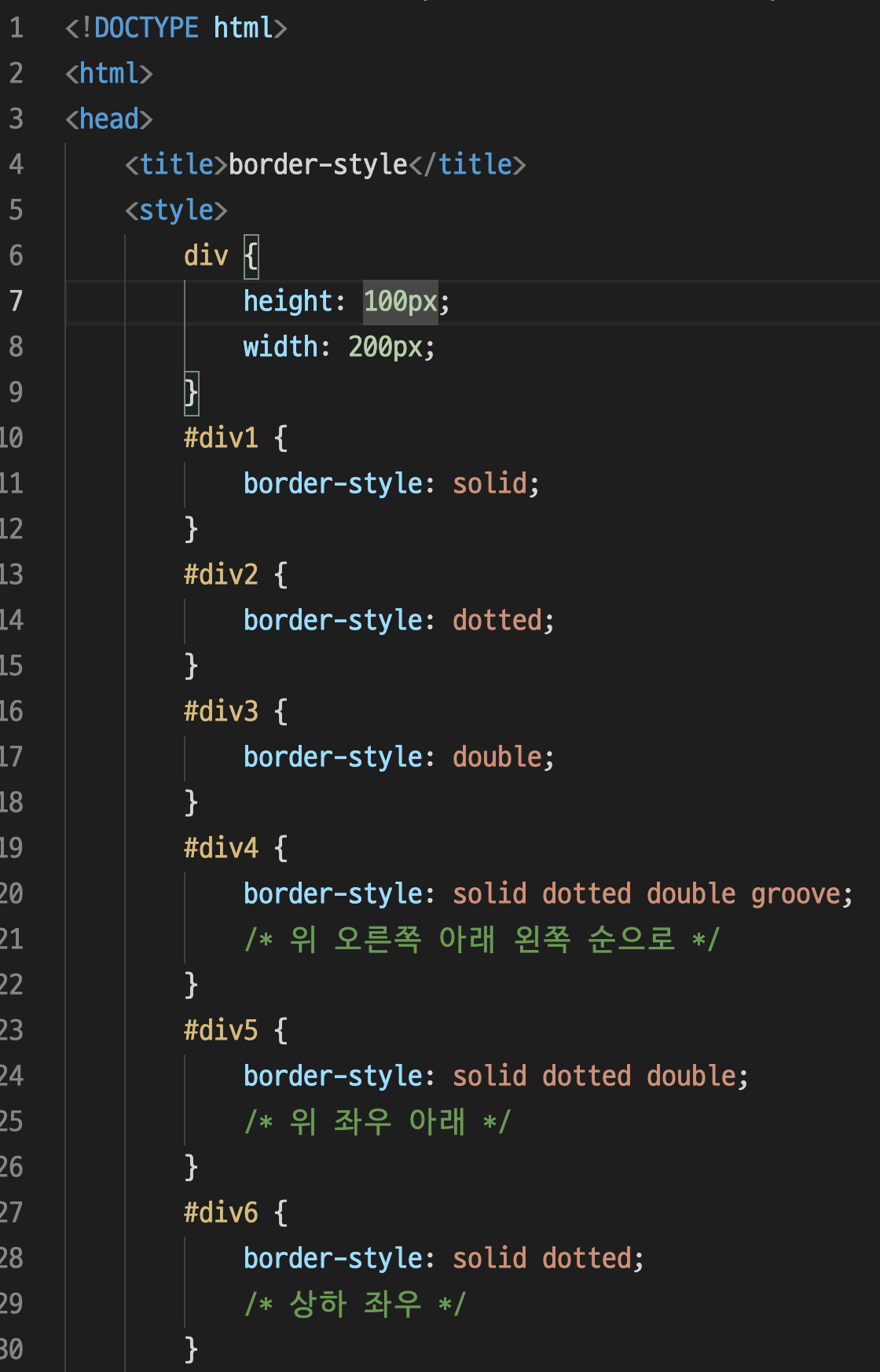The height and width of the screenshot is (1372, 880).
Task: Click the DOCTYPE keyword on line 1
Action: [146, 28]
